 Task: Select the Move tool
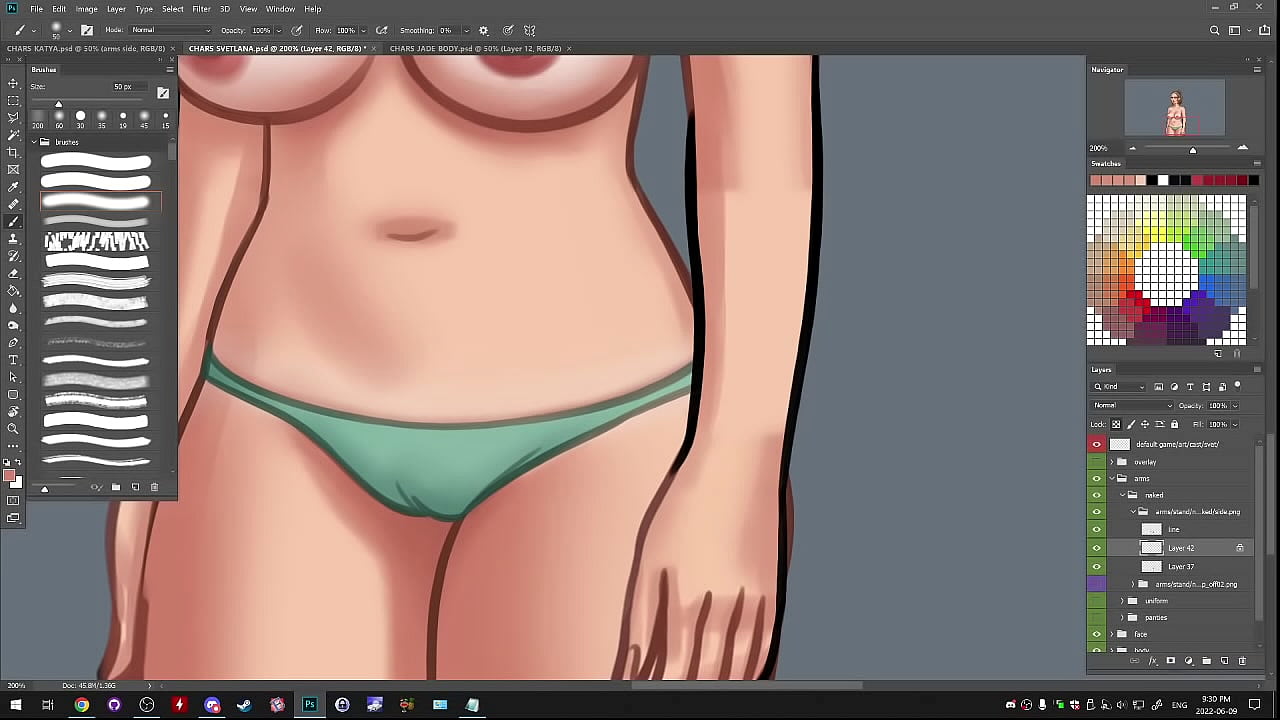click(13, 83)
